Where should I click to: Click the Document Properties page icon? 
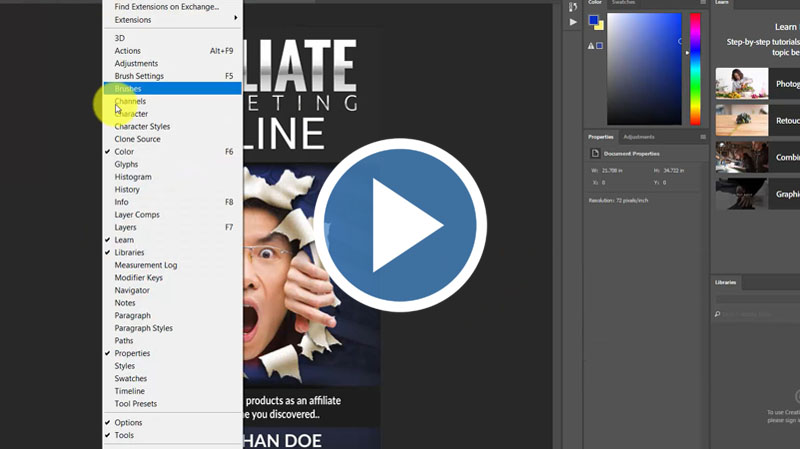click(x=596, y=153)
